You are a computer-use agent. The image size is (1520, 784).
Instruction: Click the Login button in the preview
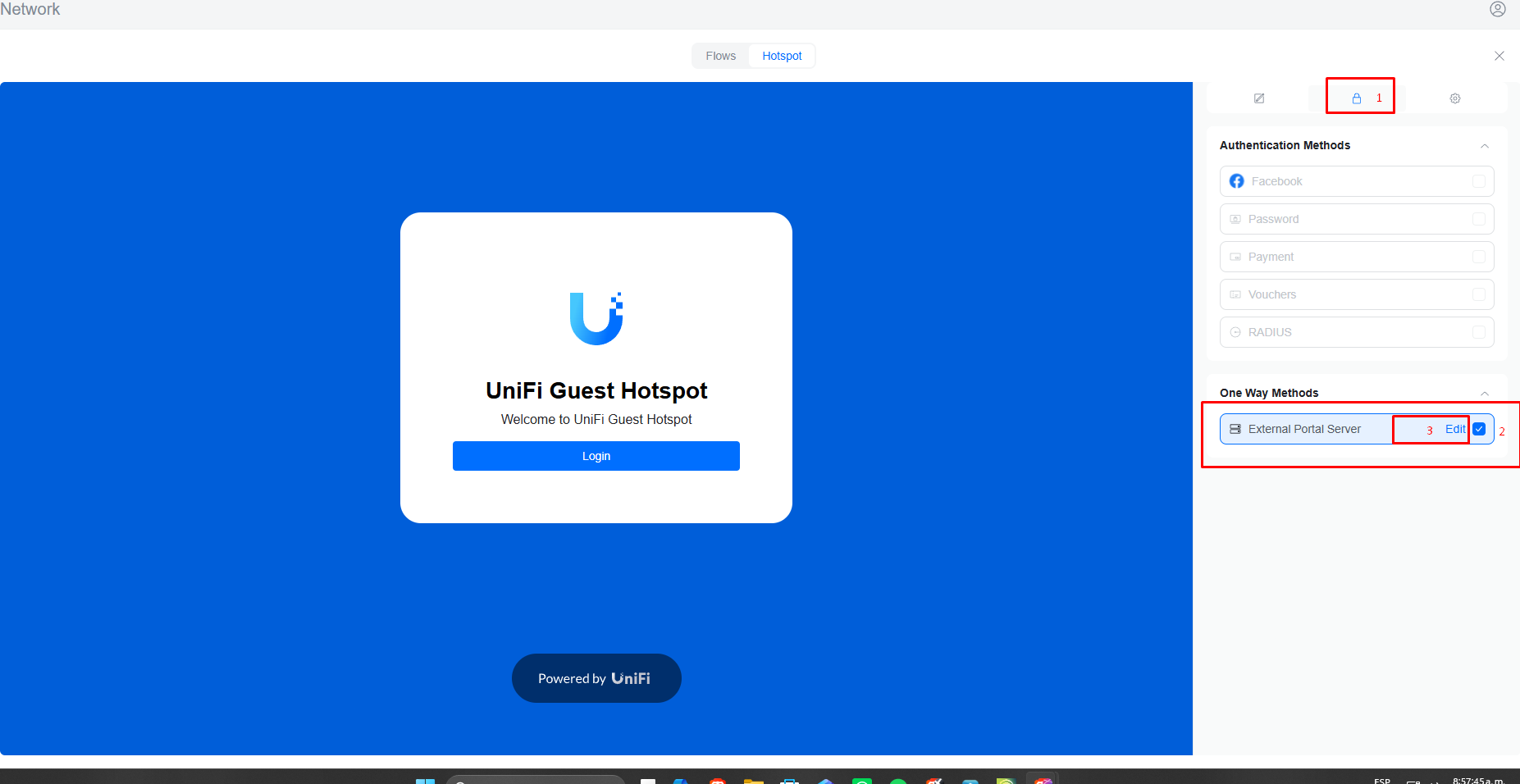click(x=596, y=456)
